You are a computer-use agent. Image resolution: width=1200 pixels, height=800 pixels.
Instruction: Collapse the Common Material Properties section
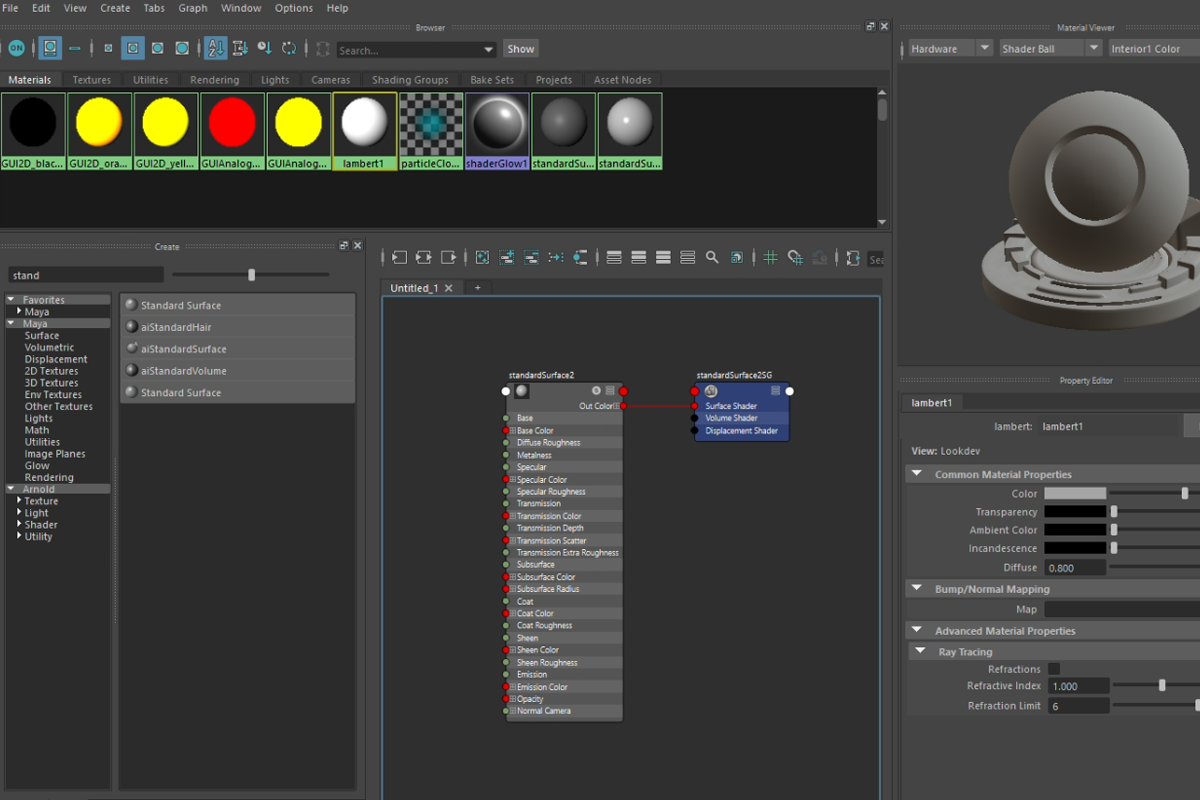click(x=917, y=475)
